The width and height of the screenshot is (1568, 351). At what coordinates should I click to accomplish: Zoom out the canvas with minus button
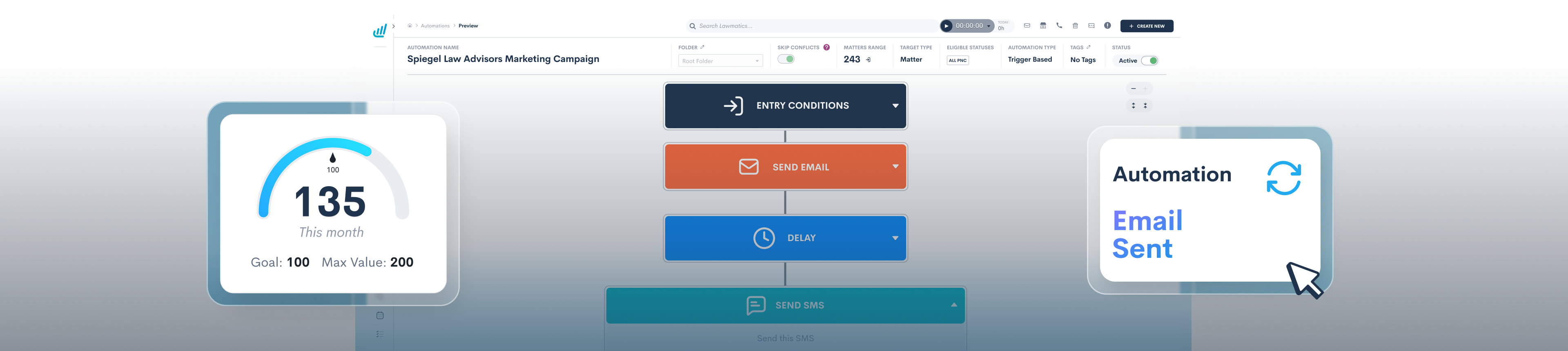[x=1133, y=89]
